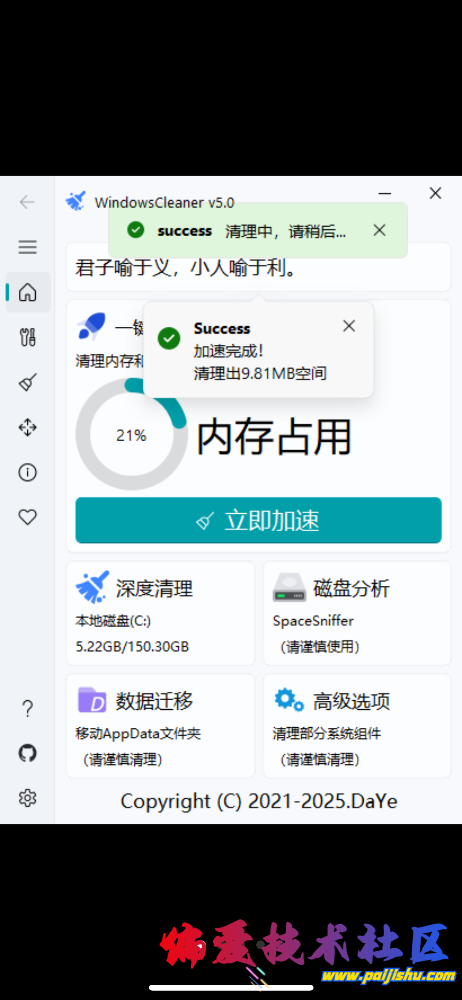
Task: Open the broom cleaning sidebar page
Action: point(27,382)
